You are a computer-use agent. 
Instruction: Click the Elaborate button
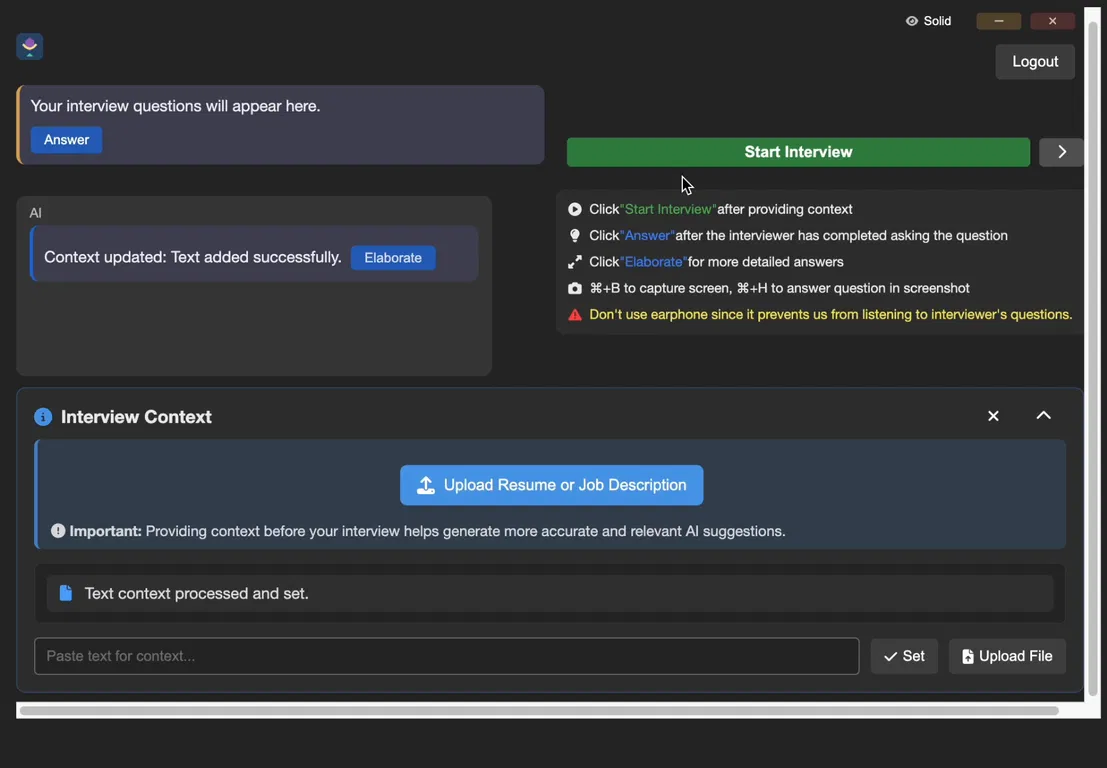coord(393,258)
